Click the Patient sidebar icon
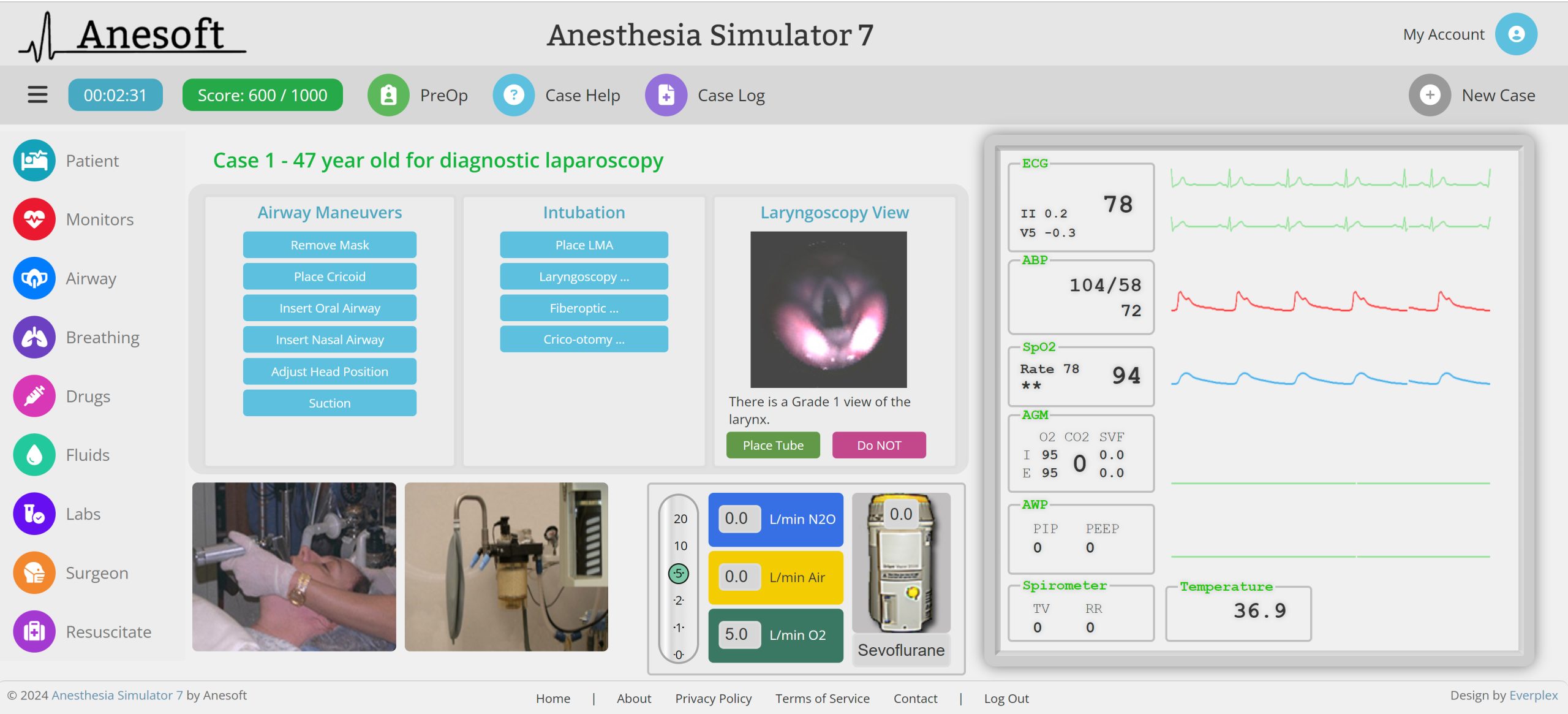Viewport: 1568px width, 714px height. pyautogui.click(x=34, y=161)
